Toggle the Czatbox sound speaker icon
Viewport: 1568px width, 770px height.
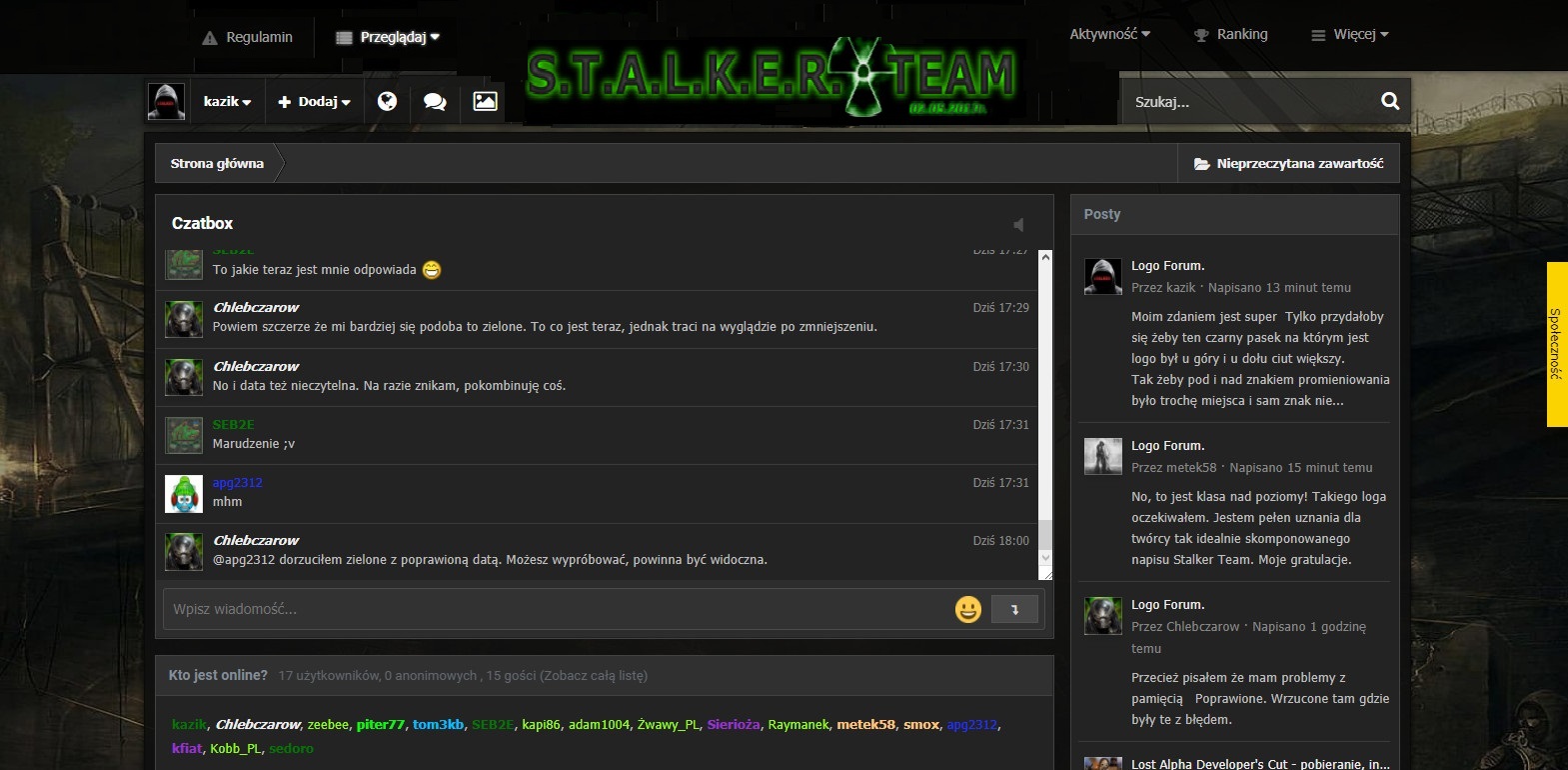click(1018, 225)
